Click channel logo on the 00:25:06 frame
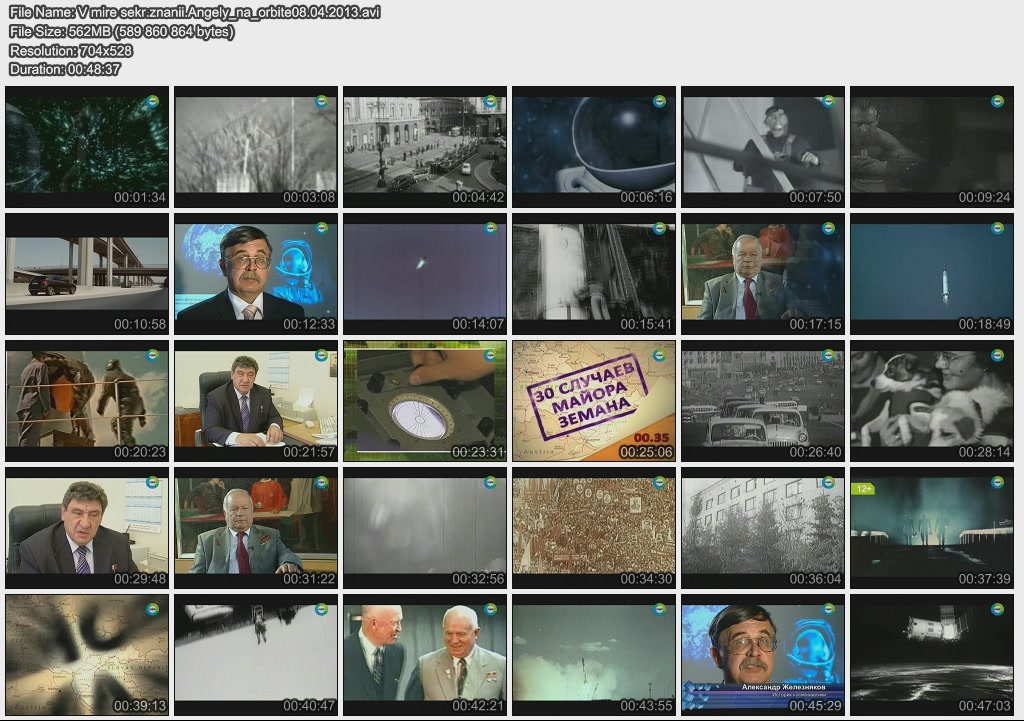The image size is (1024, 721). pos(659,355)
